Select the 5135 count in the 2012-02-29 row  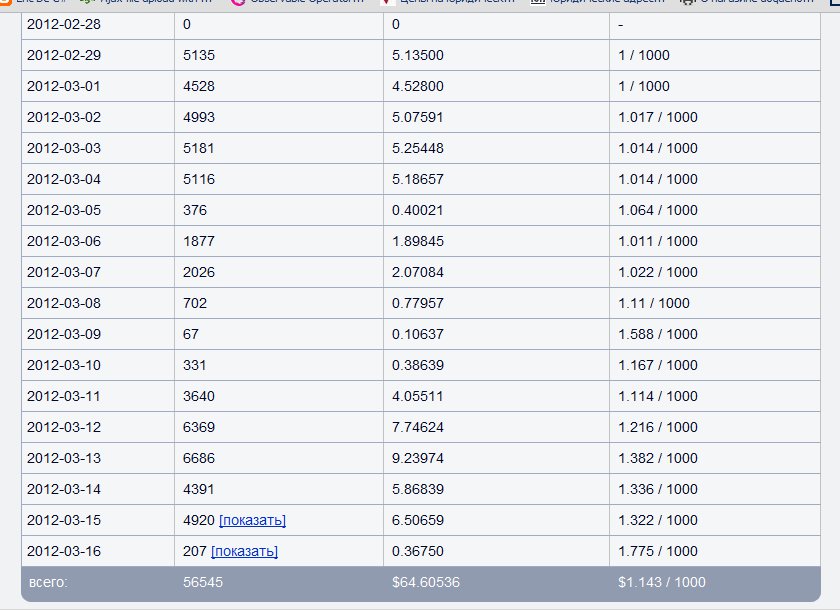[199, 55]
